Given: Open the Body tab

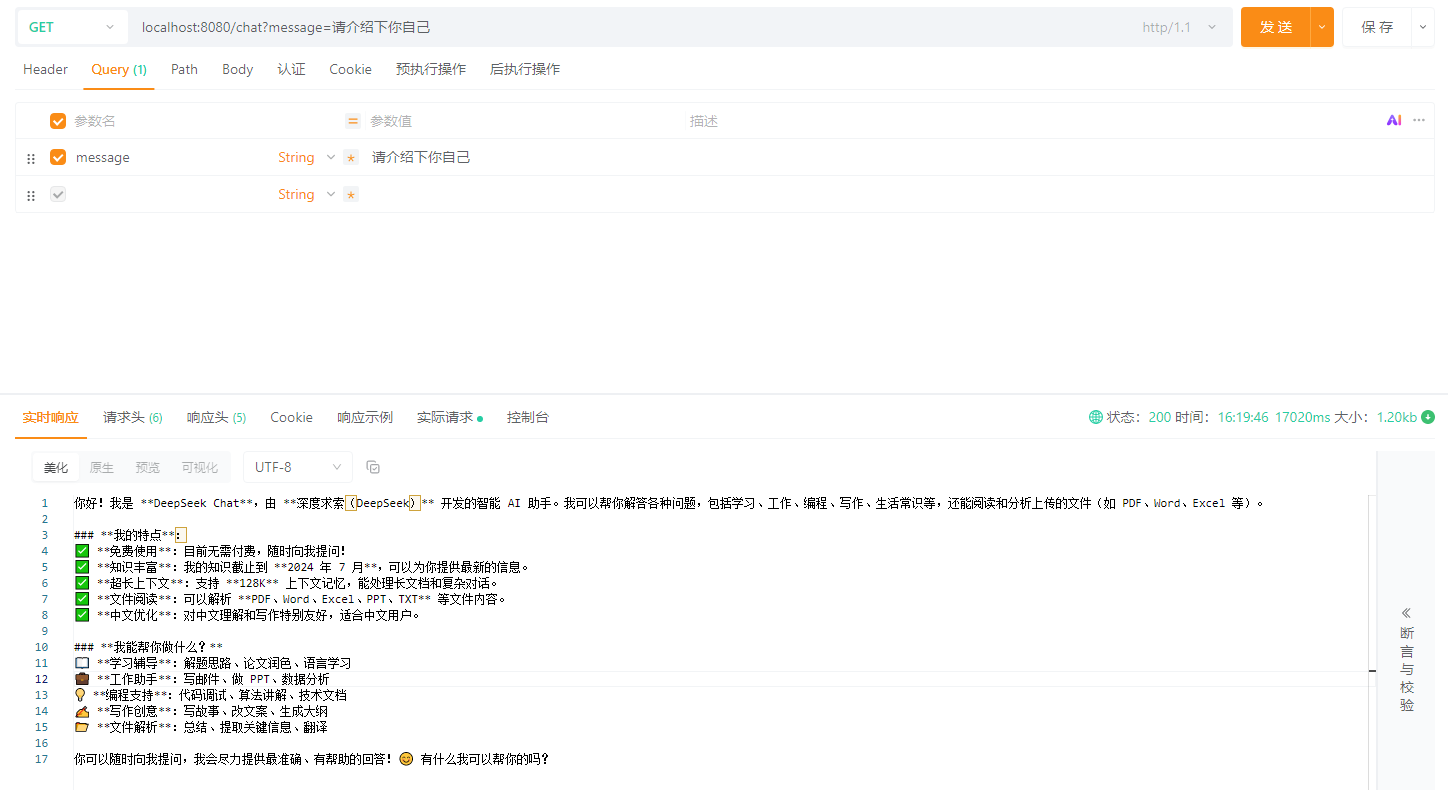Looking at the screenshot, I should [x=237, y=69].
